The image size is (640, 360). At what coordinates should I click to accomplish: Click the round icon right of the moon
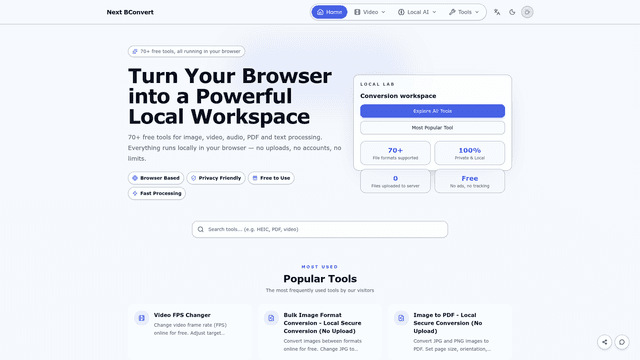(x=527, y=12)
